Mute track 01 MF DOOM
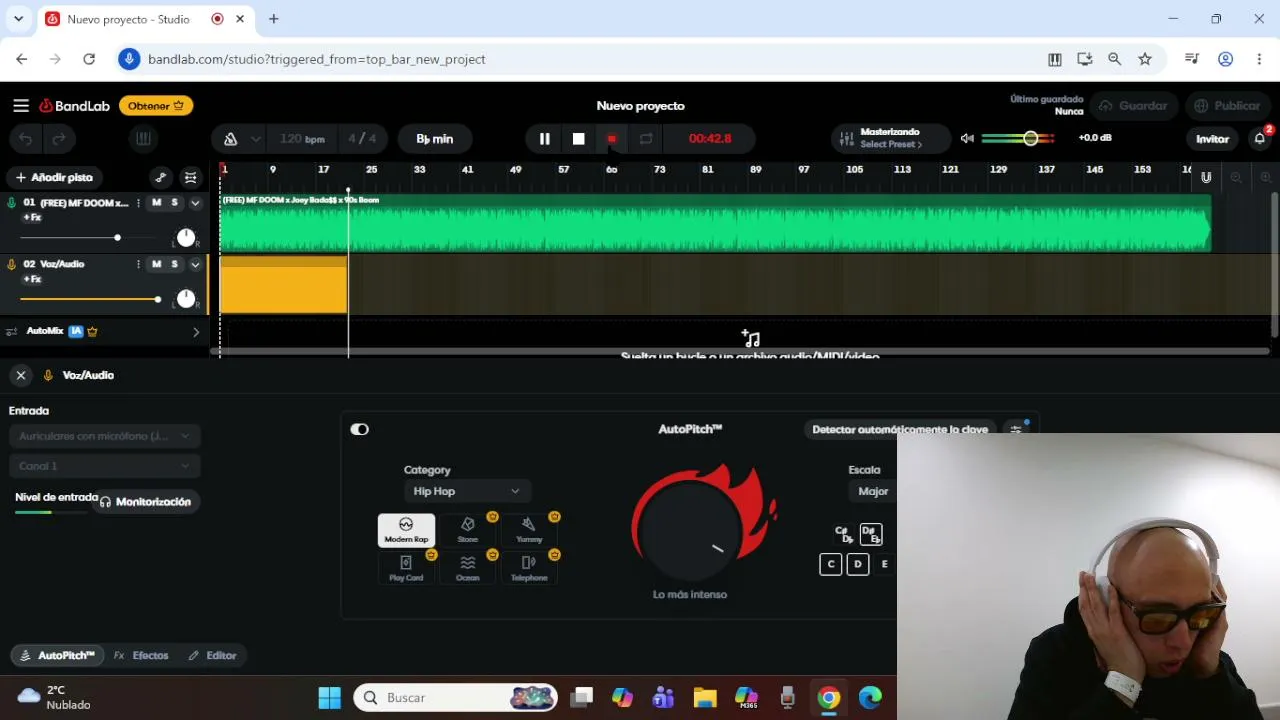The height and width of the screenshot is (720, 1280). click(156, 203)
